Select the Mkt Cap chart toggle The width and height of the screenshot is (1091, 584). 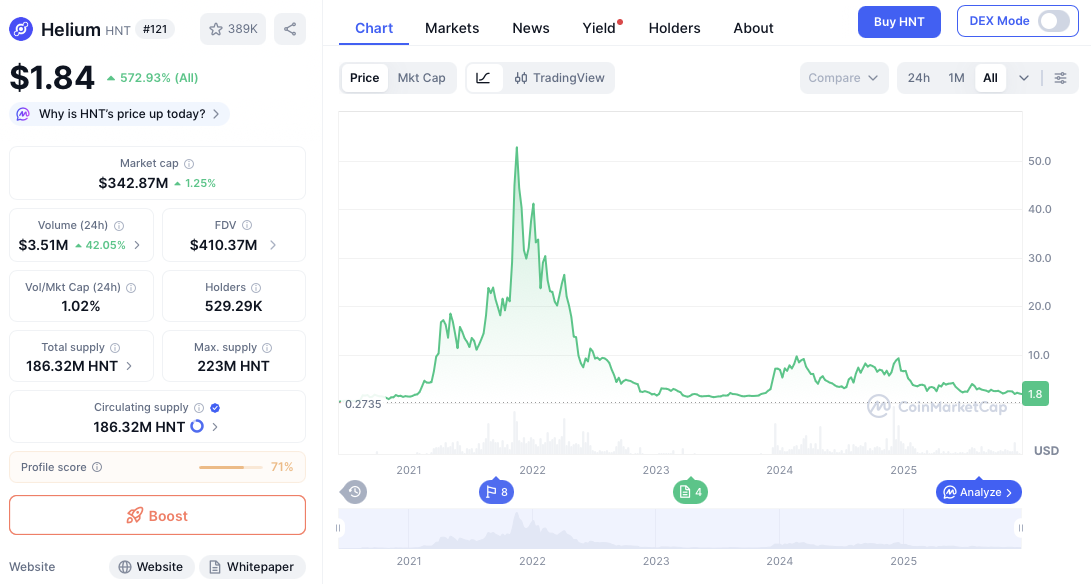(421, 78)
